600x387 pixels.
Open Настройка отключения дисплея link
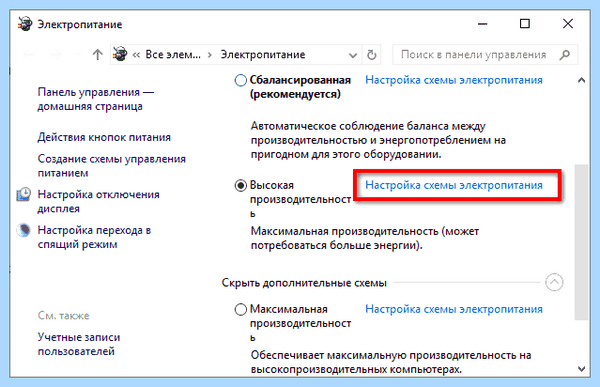pyautogui.click(x=98, y=201)
